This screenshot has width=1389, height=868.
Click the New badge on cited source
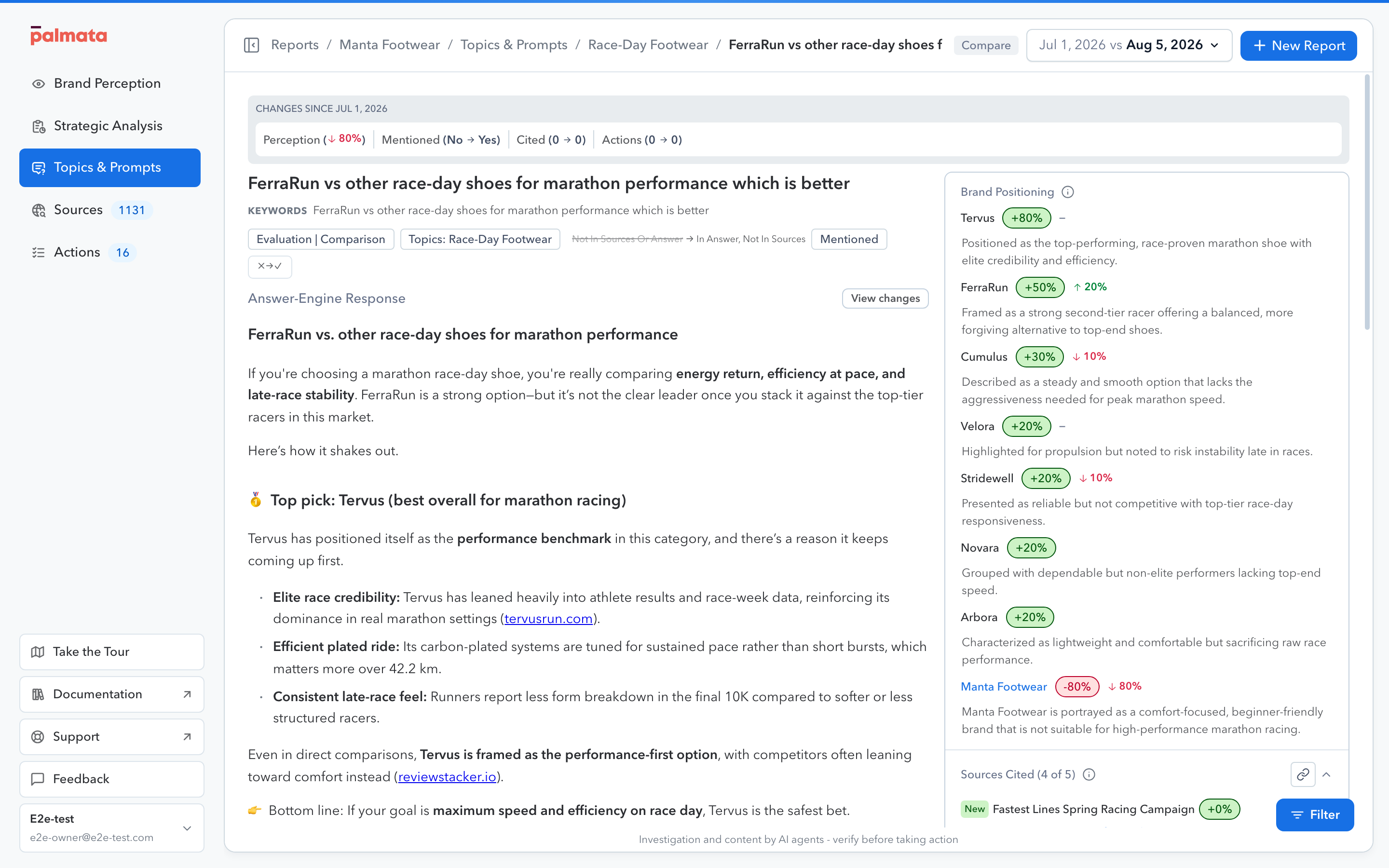[x=975, y=809]
